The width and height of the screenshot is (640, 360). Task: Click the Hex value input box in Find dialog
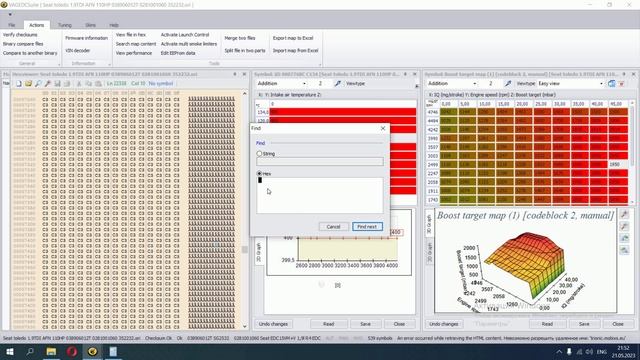tap(320, 195)
